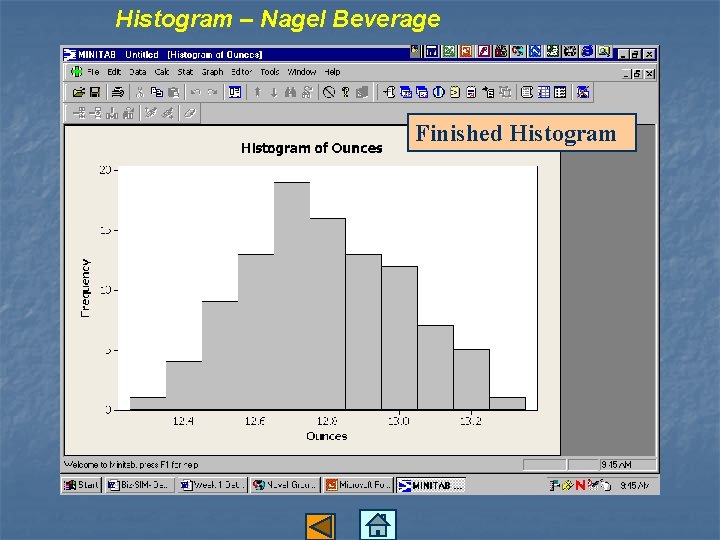Image resolution: width=720 pixels, height=540 pixels.
Task: Click the up arrow Previous icon
Action: [x=258, y=92]
